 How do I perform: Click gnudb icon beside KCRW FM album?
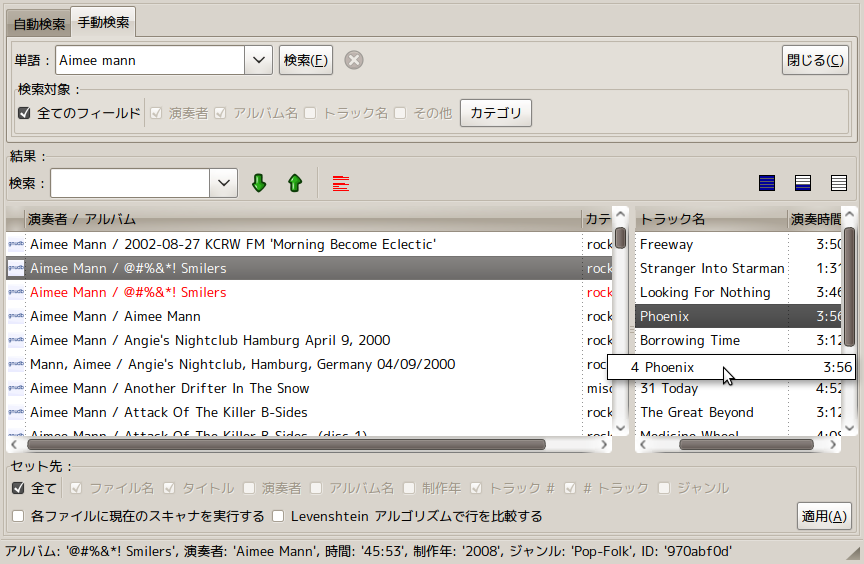click(16, 244)
